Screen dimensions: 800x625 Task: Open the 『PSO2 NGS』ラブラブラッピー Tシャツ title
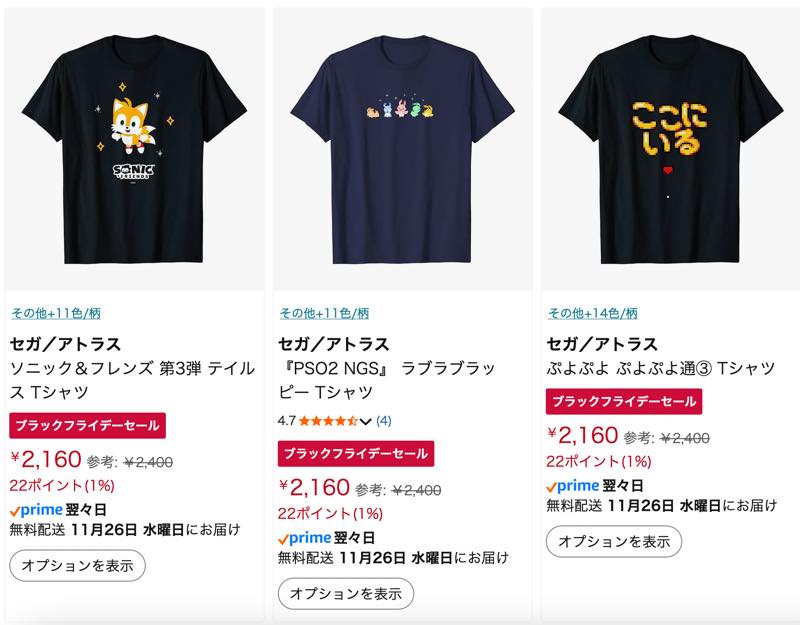pyautogui.click(x=387, y=380)
